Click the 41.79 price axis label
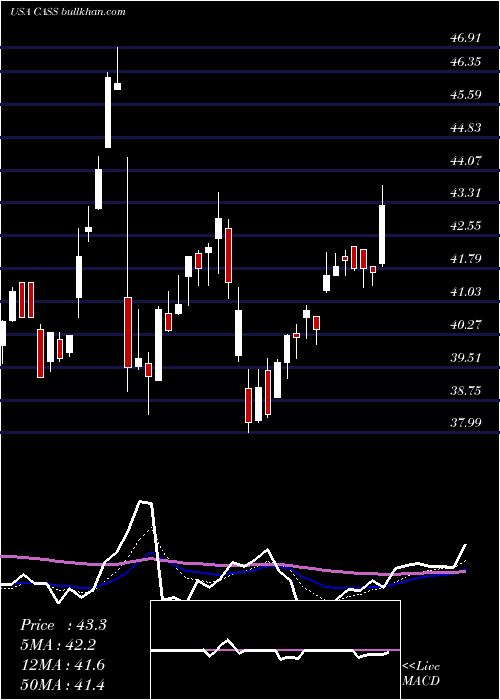The width and height of the screenshot is (500, 700). point(466,258)
